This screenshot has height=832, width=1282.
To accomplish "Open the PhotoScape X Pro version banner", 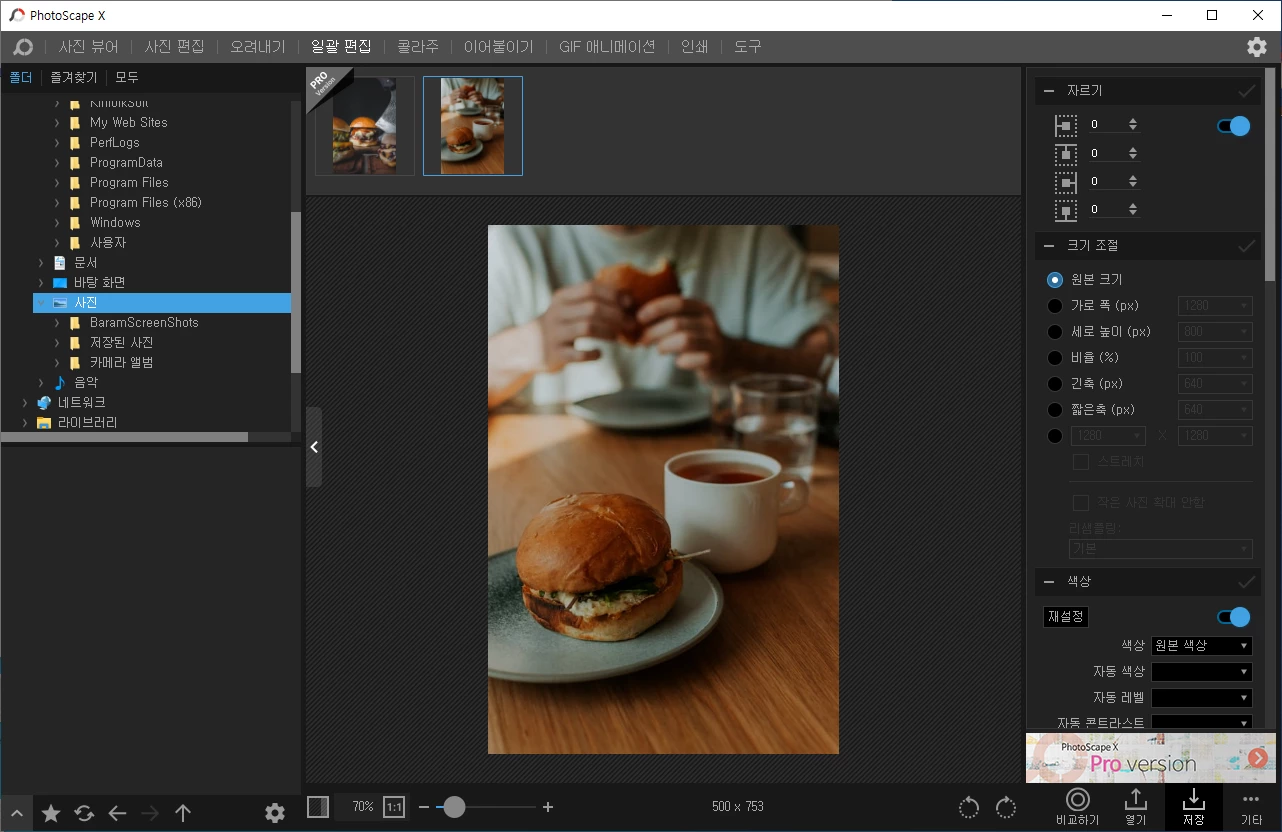I will click(1151, 758).
